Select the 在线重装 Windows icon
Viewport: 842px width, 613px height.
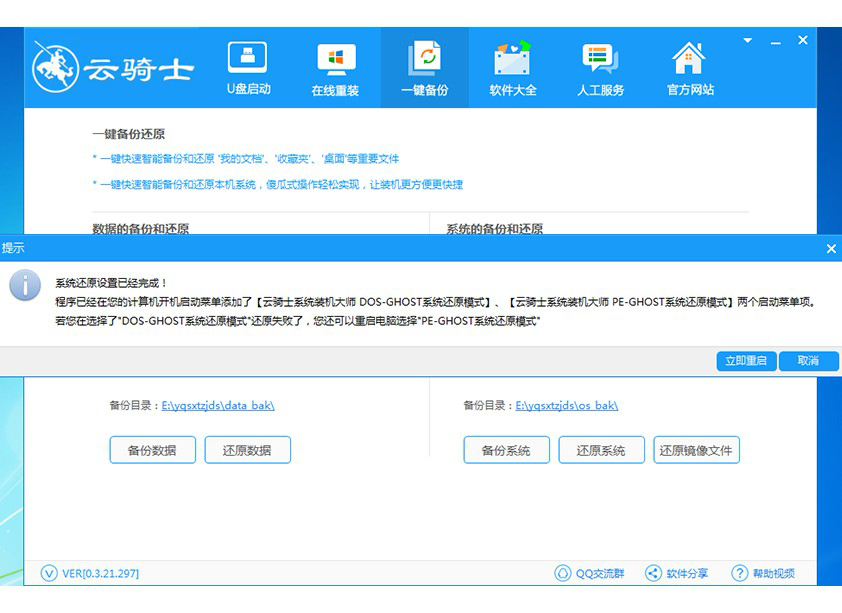[x=336, y=60]
